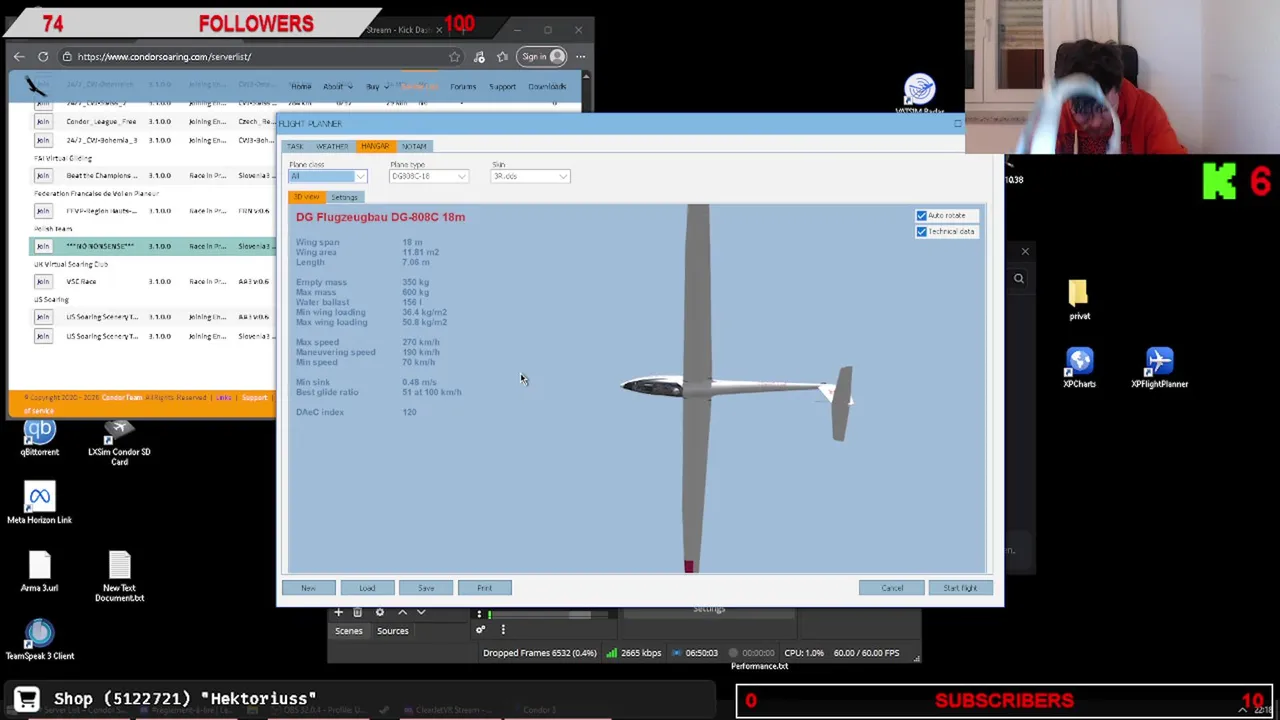
Task: Open Forums on the Condor site
Action: click(x=463, y=87)
